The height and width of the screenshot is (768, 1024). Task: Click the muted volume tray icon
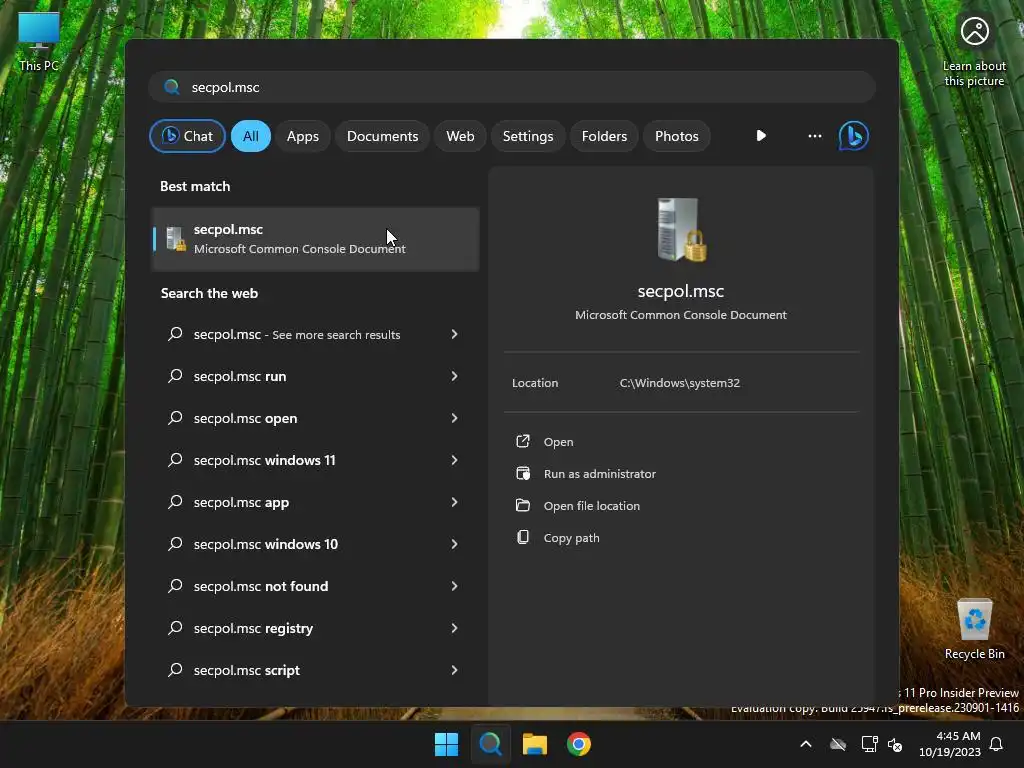click(x=895, y=744)
